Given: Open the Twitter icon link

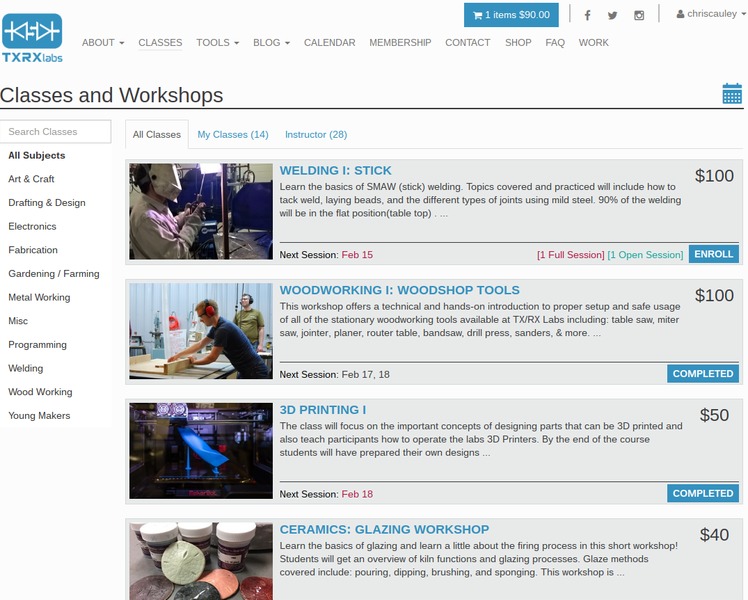Looking at the screenshot, I should point(612,15).
